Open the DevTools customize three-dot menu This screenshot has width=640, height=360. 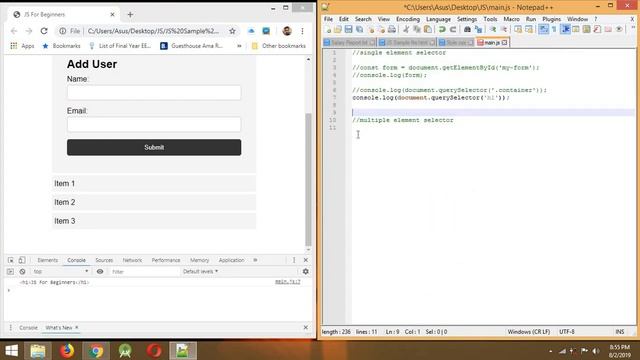(294, 260)
